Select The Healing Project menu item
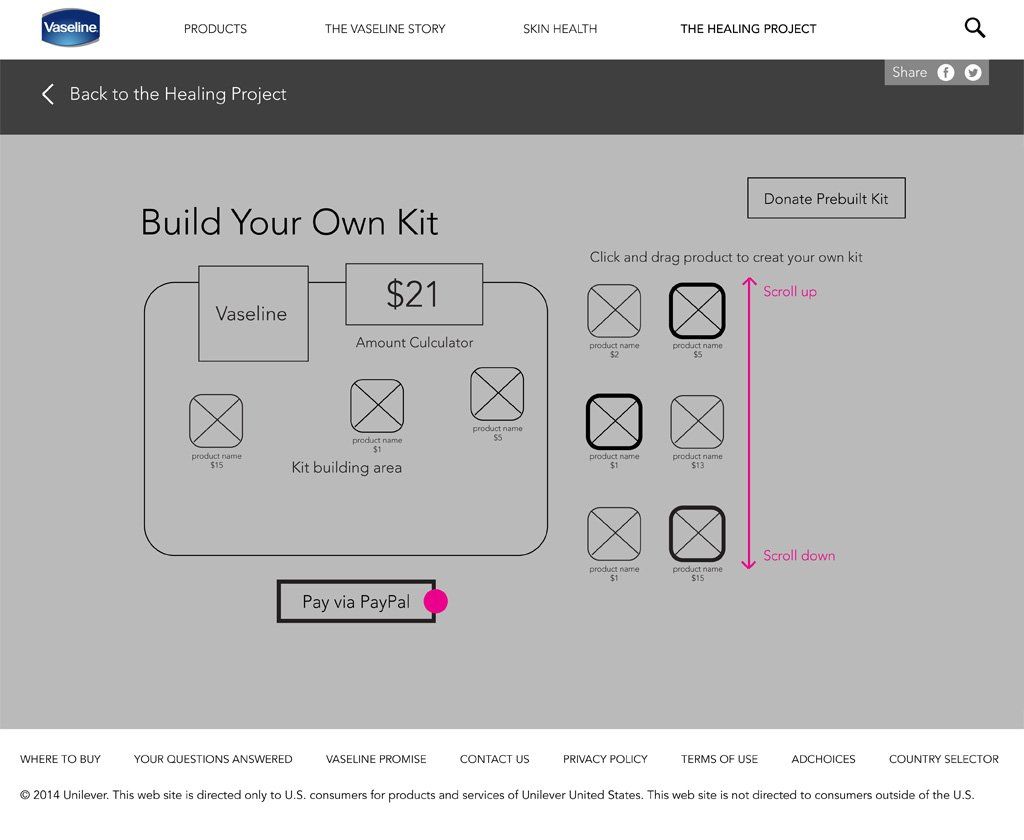The height and width of the screenshot is (840, 1024). pos(748,29)
